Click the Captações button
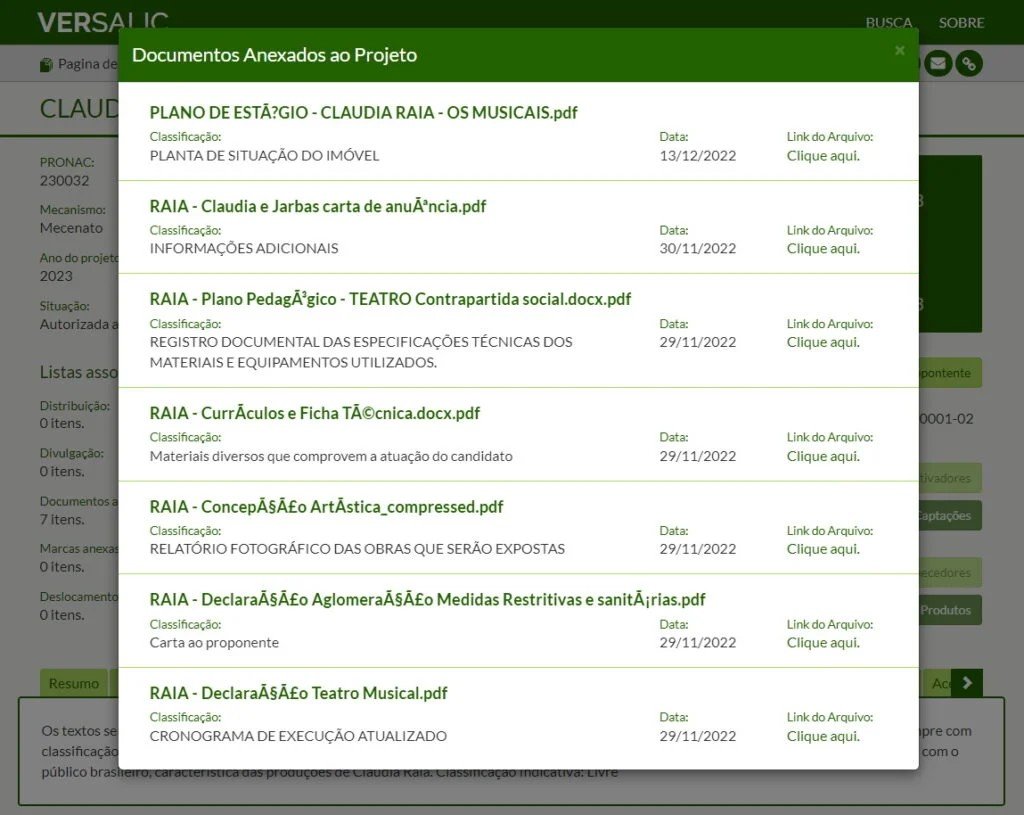1024x815 pixels. coord(950,516)
